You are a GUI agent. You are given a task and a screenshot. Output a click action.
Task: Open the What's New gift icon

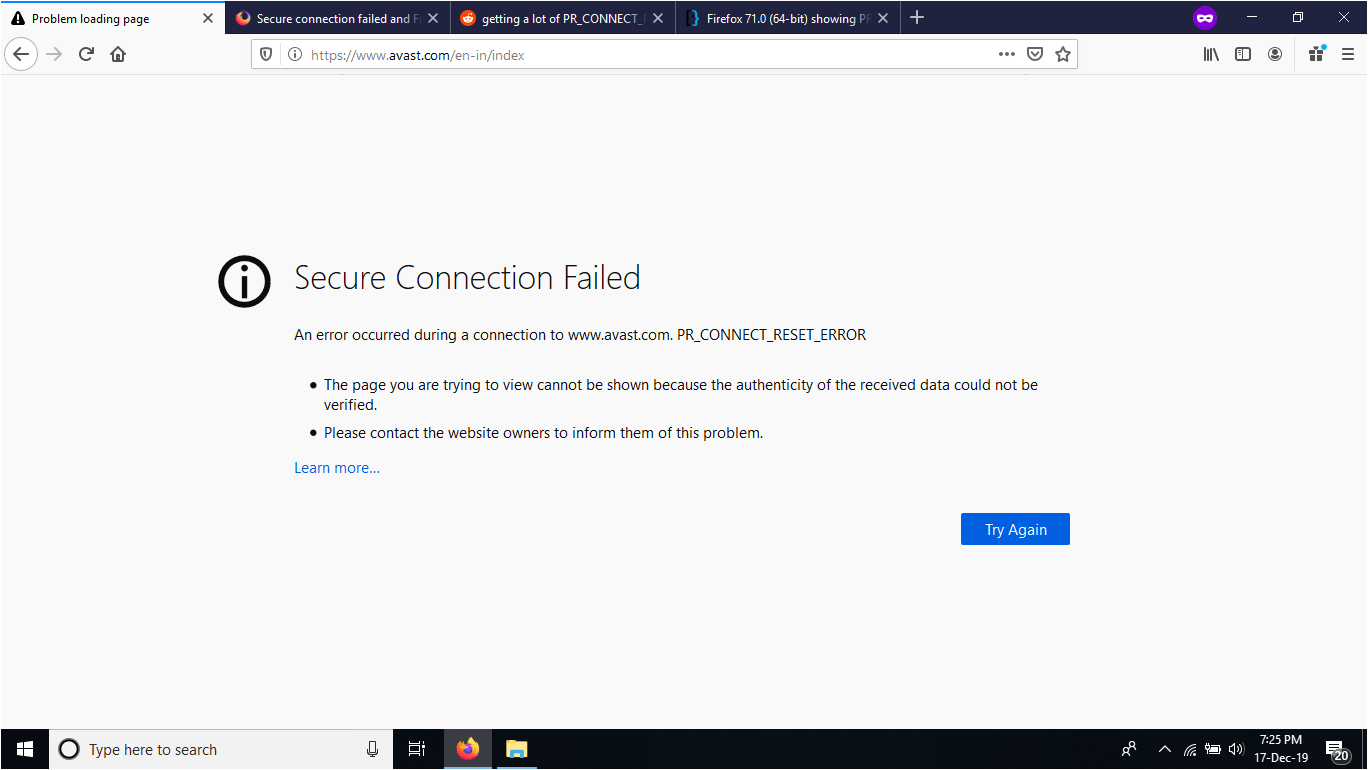[1316, 54]
